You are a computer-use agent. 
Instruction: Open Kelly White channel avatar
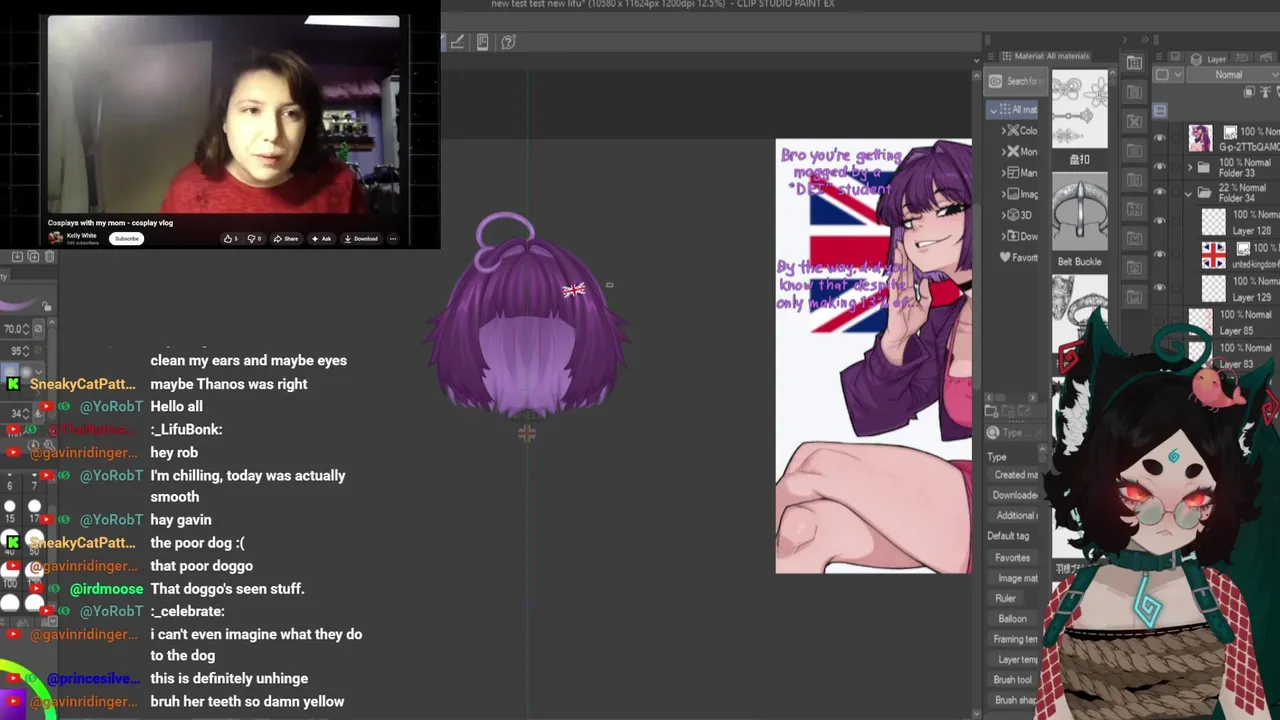click(57, 238)
